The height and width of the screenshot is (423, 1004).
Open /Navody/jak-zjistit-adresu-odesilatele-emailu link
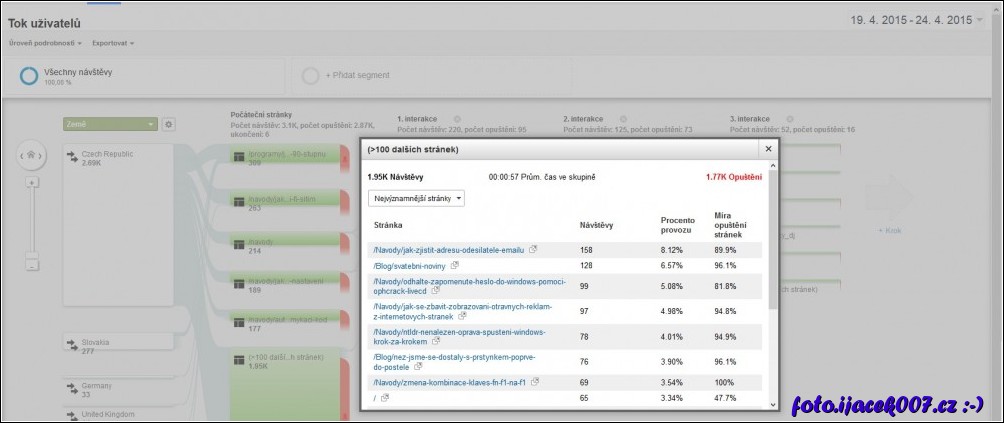click(447, 249)
